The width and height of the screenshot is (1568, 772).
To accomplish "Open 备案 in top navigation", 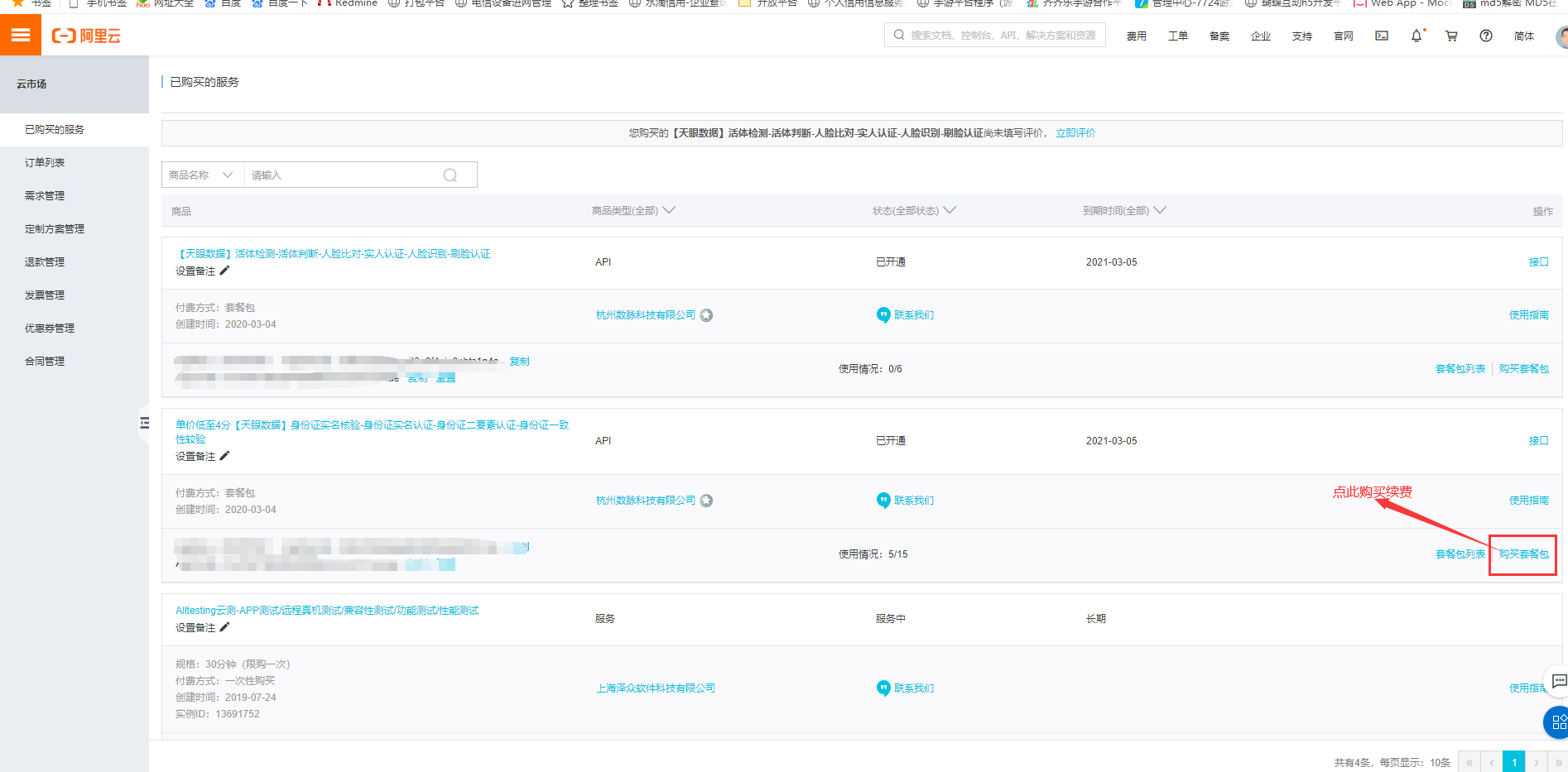I will [1219, 36].
